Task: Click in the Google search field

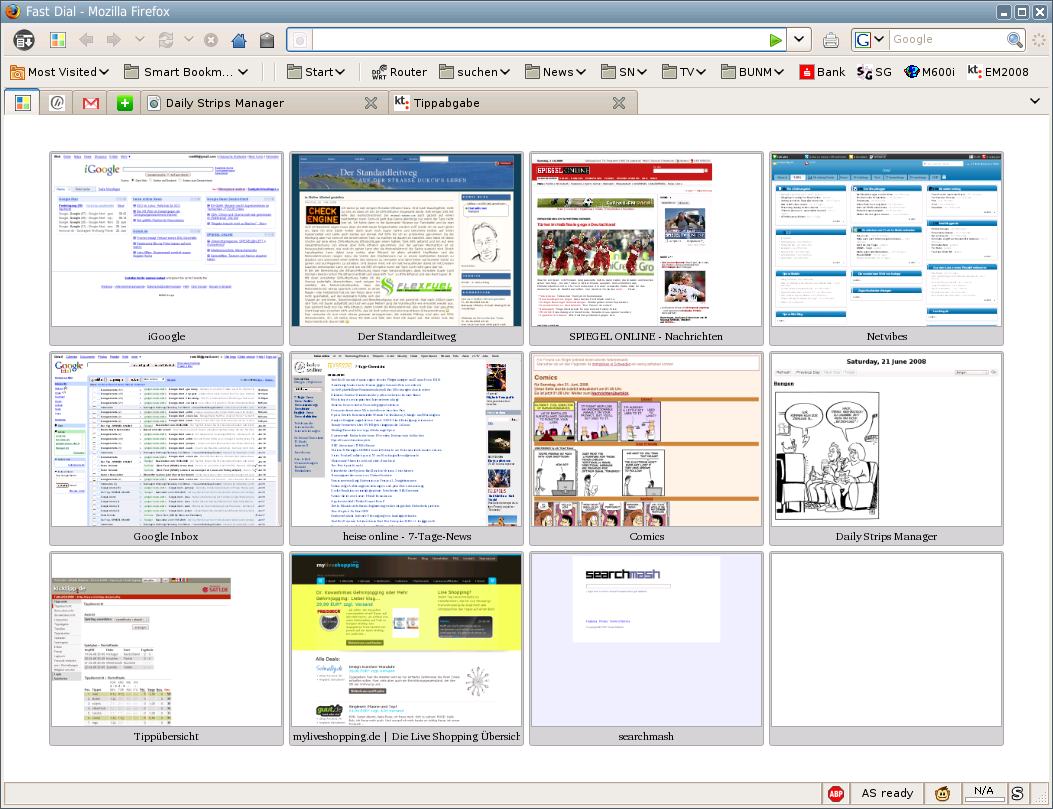Action: pos(945,40)
